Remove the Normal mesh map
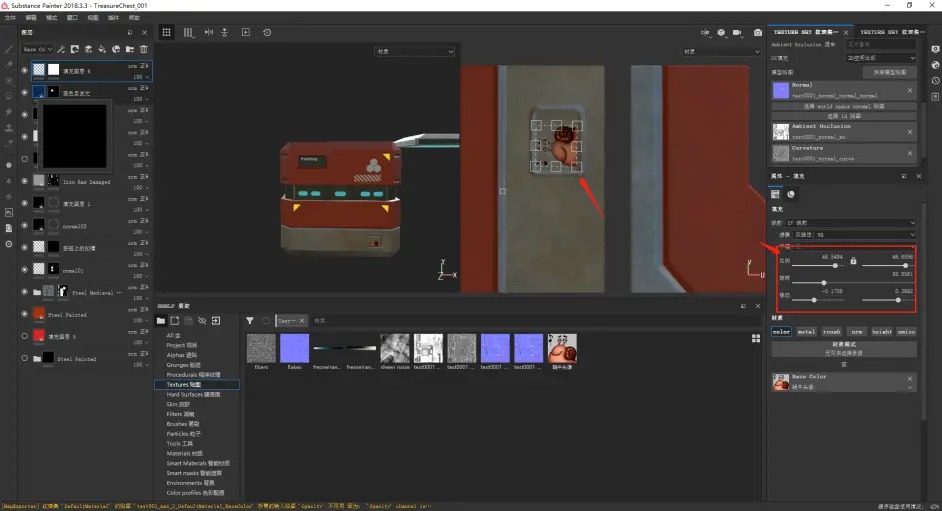Image resolution: width=942 pixels, height=511 pixels. 910,91
